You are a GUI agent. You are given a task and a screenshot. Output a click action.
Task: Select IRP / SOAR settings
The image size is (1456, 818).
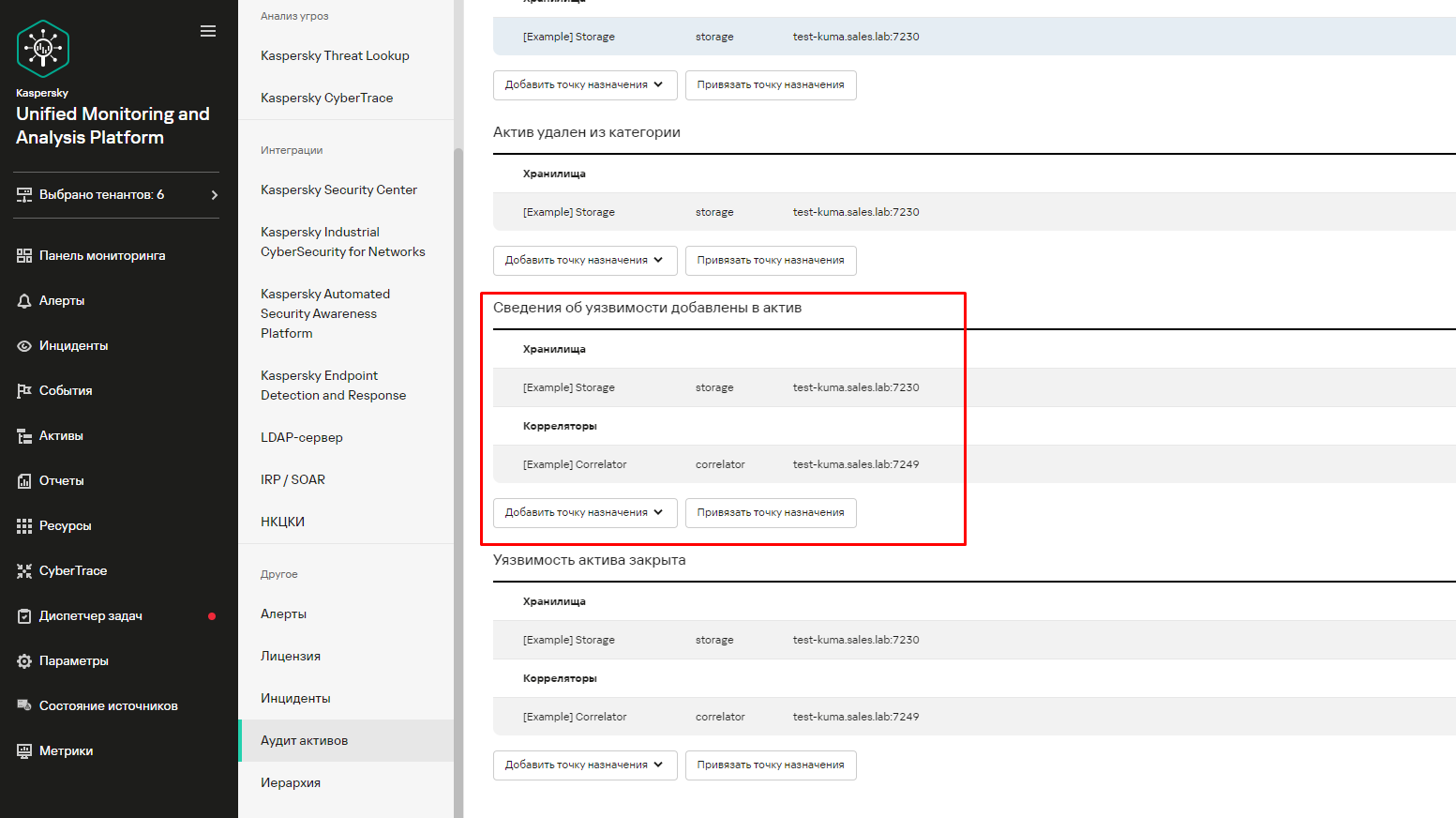pos(293,479)
